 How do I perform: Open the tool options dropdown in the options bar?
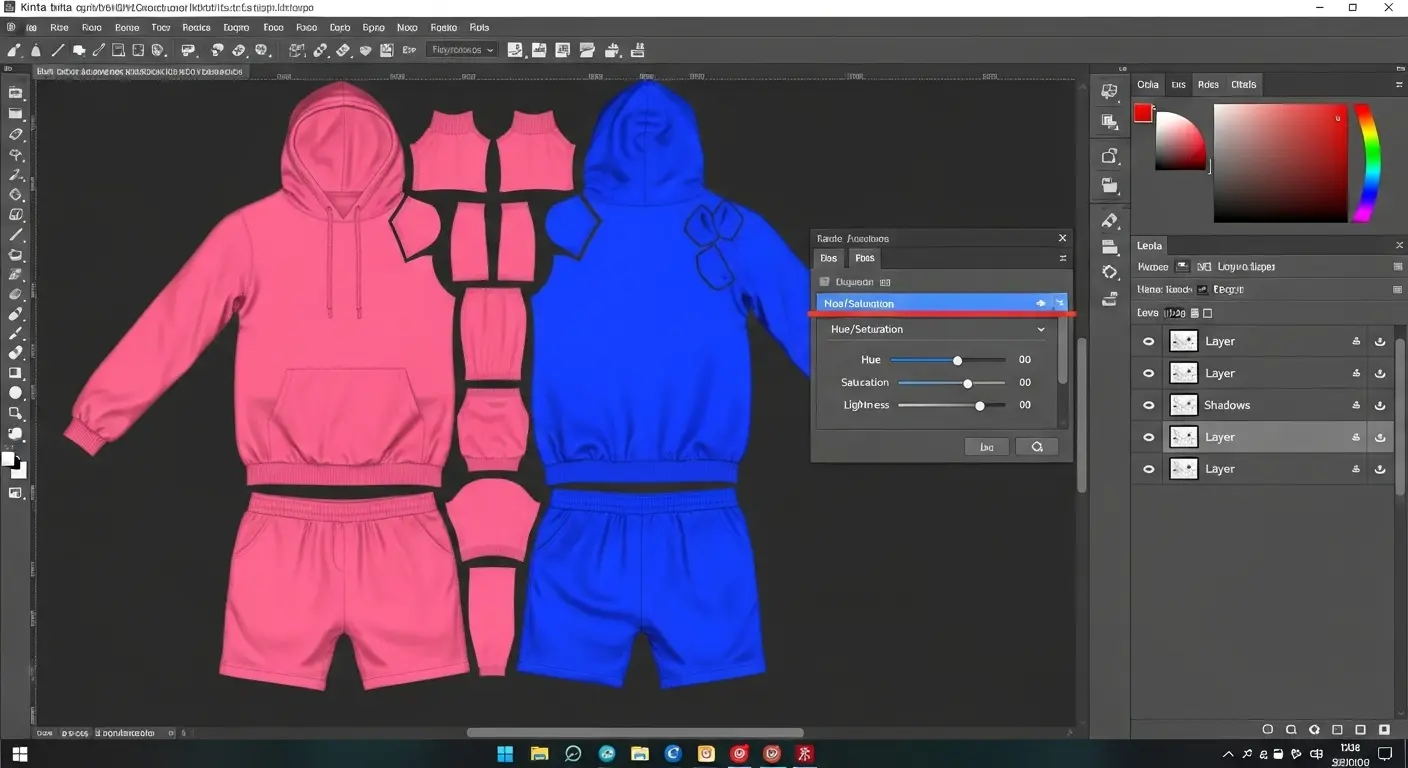[x=461, y=49]
